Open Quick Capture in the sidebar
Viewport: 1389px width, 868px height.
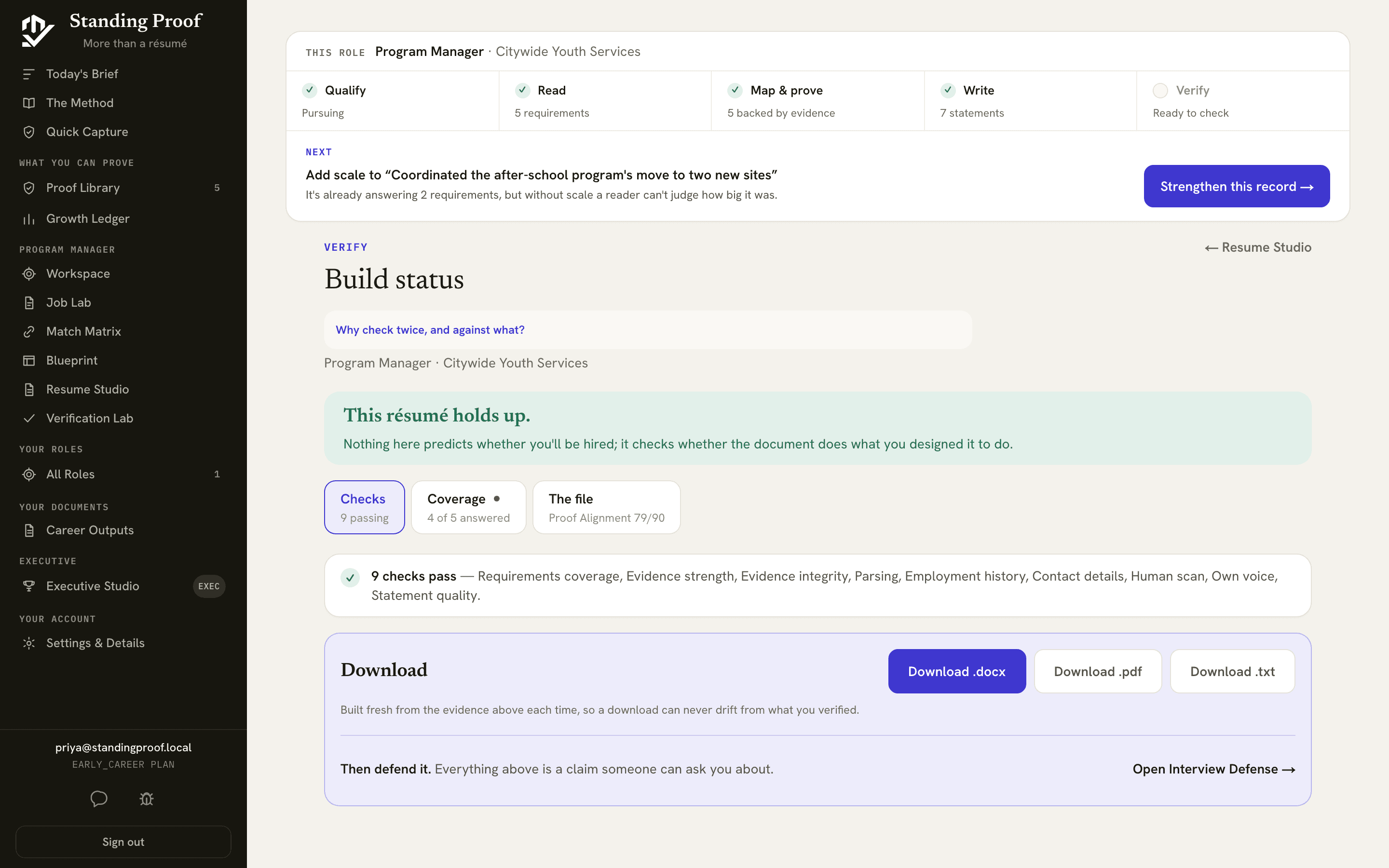coord(123,132)
